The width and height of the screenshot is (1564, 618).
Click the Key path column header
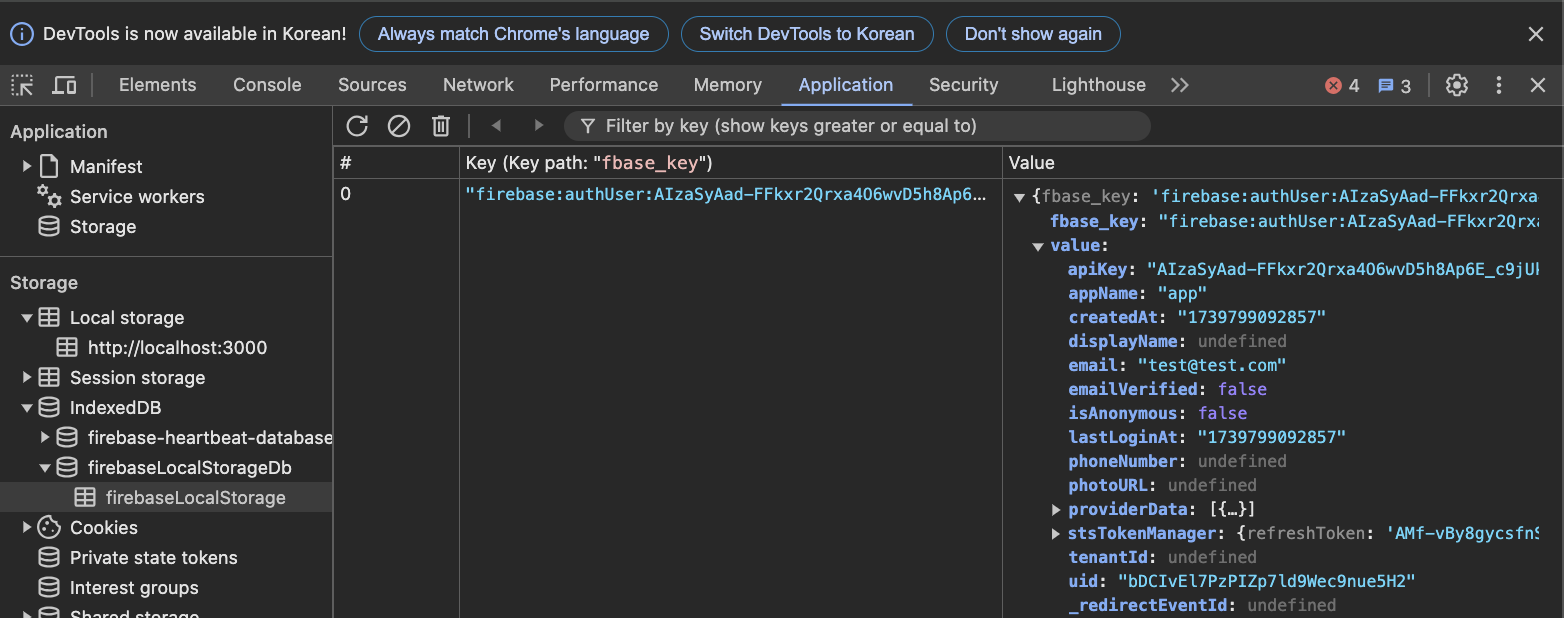coord(730,162)
